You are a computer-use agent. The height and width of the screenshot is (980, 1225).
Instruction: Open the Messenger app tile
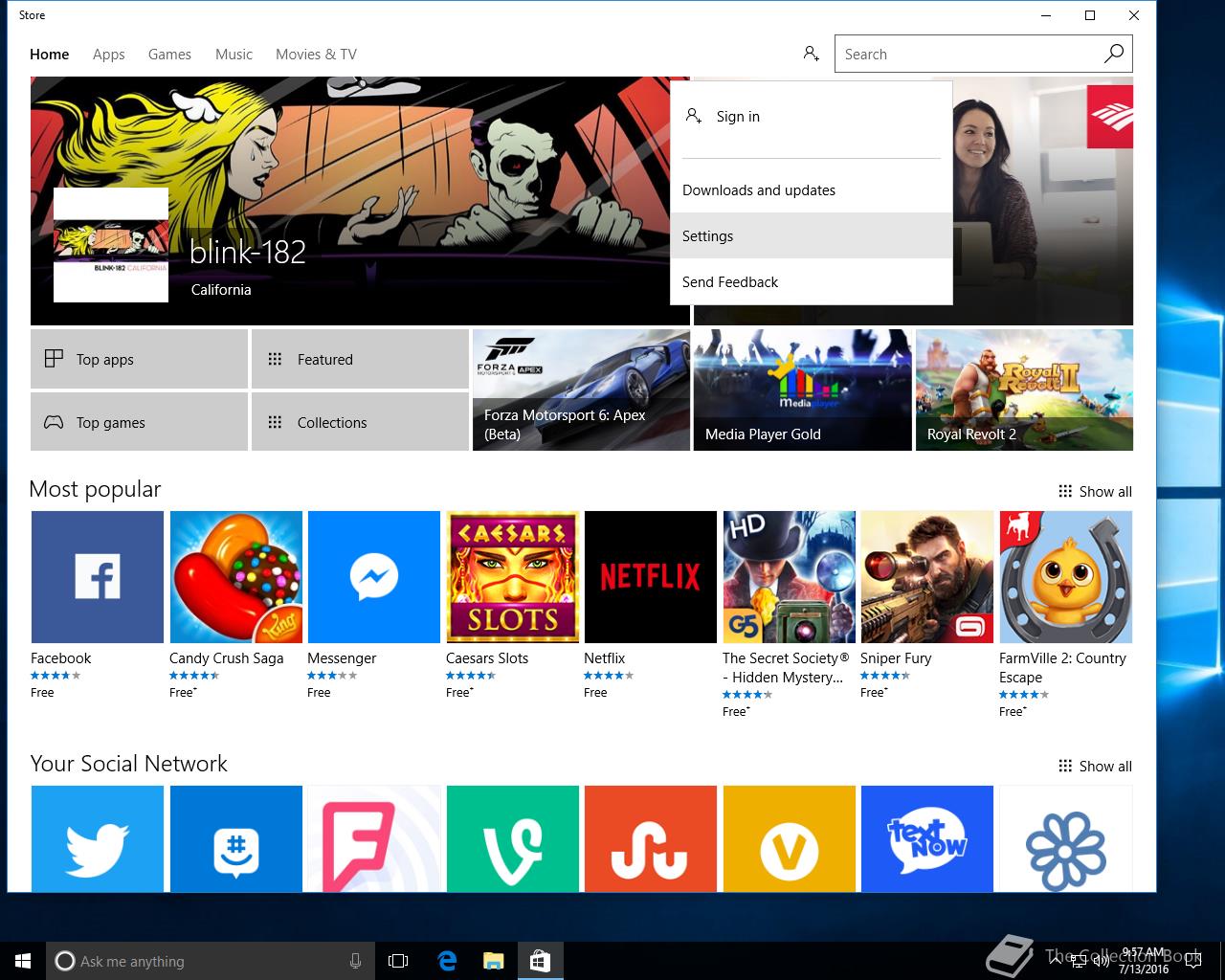[x=374, y=576]
